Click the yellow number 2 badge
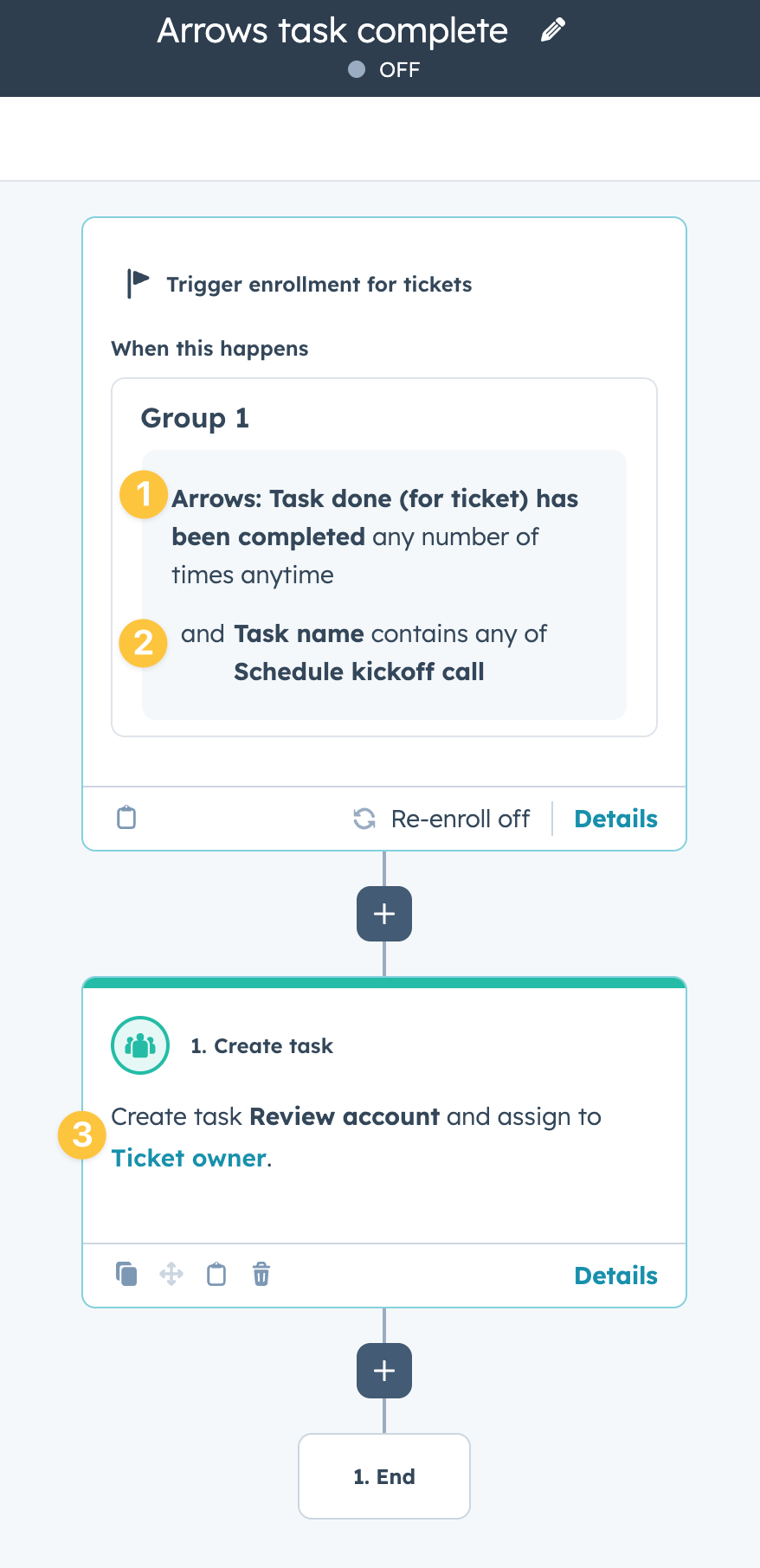Image resolution: width=760 pixels, height=1568 pixels. coord(144,643)
